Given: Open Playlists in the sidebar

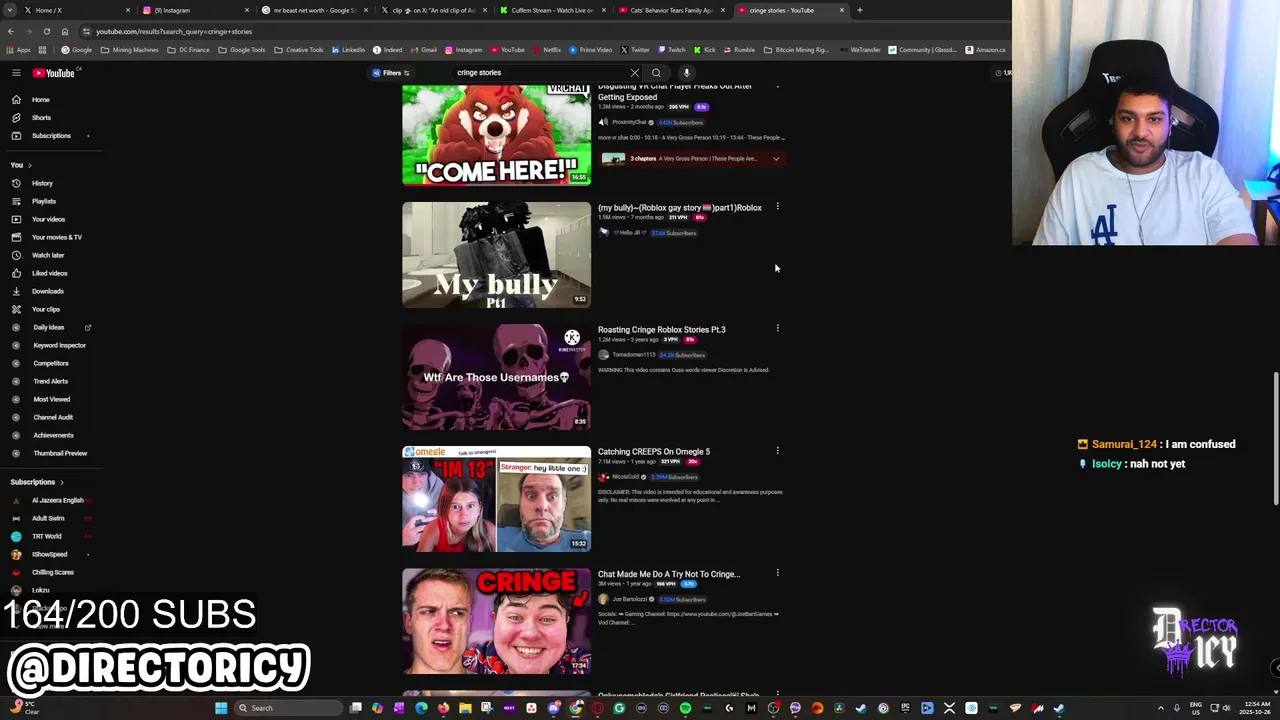Looking at the screenshot, I should 43,201.
